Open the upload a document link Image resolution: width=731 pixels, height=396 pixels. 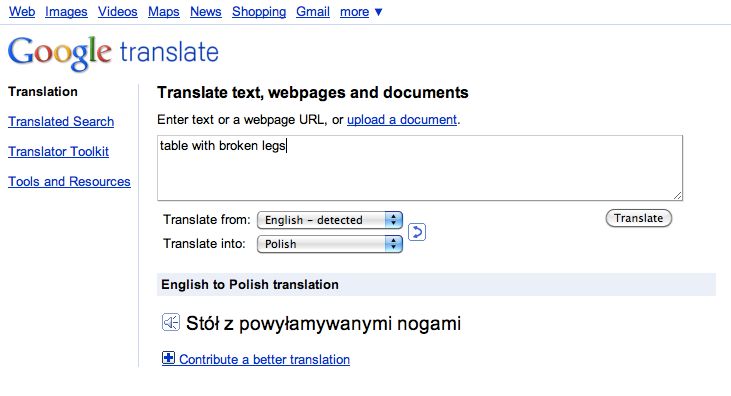click(402, 120)
